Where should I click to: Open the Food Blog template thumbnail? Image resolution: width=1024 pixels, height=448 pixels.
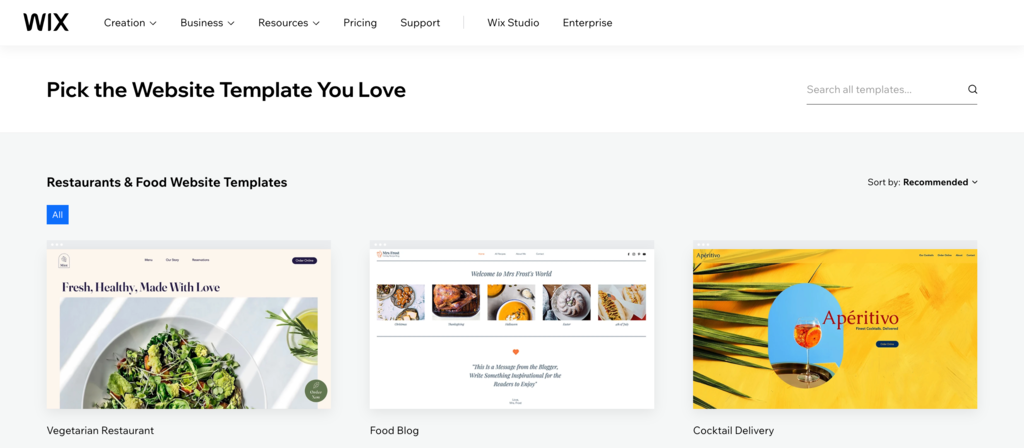tap(512, 325)
